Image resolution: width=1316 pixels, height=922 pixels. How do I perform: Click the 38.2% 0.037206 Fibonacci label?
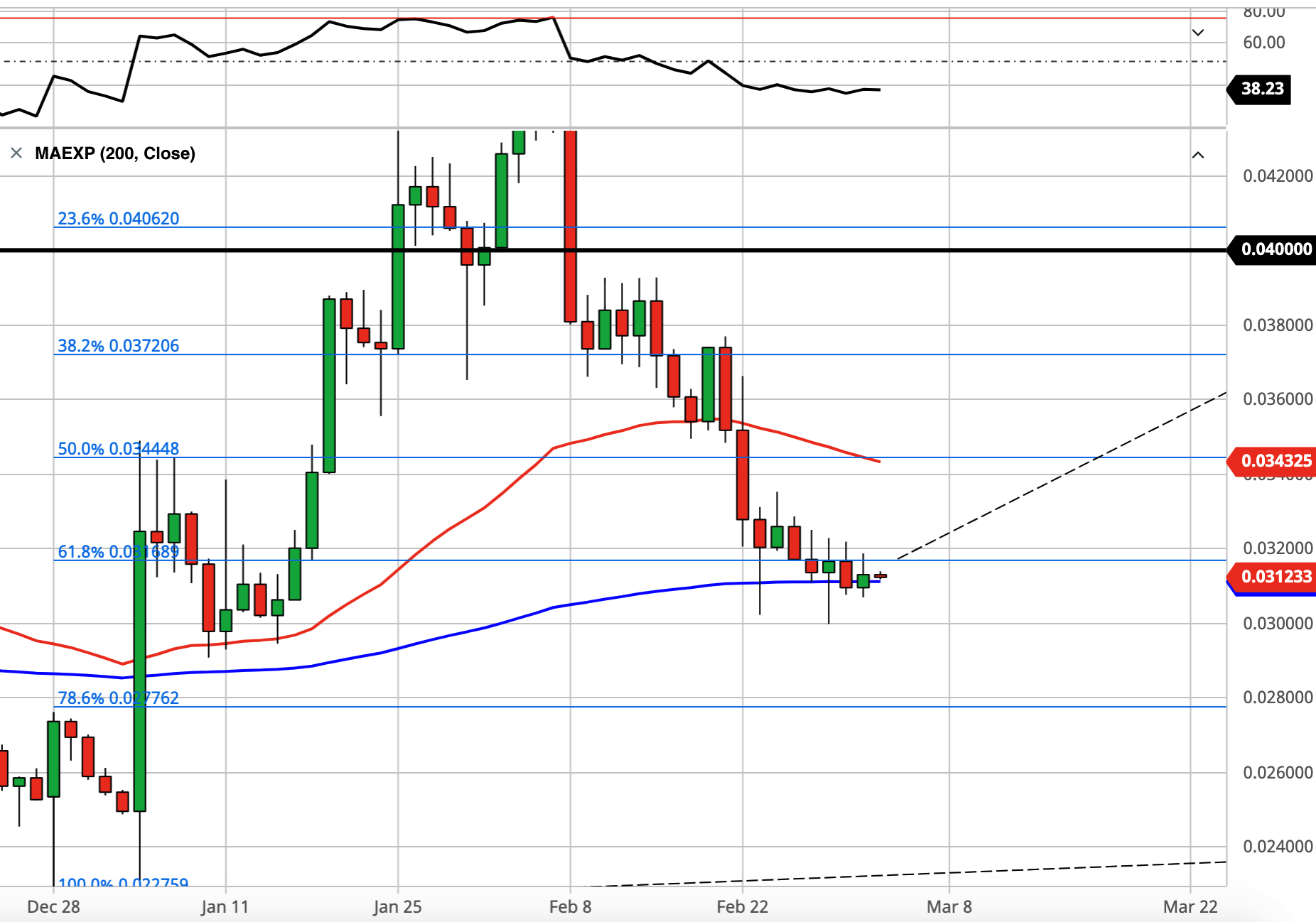[119, 345]
